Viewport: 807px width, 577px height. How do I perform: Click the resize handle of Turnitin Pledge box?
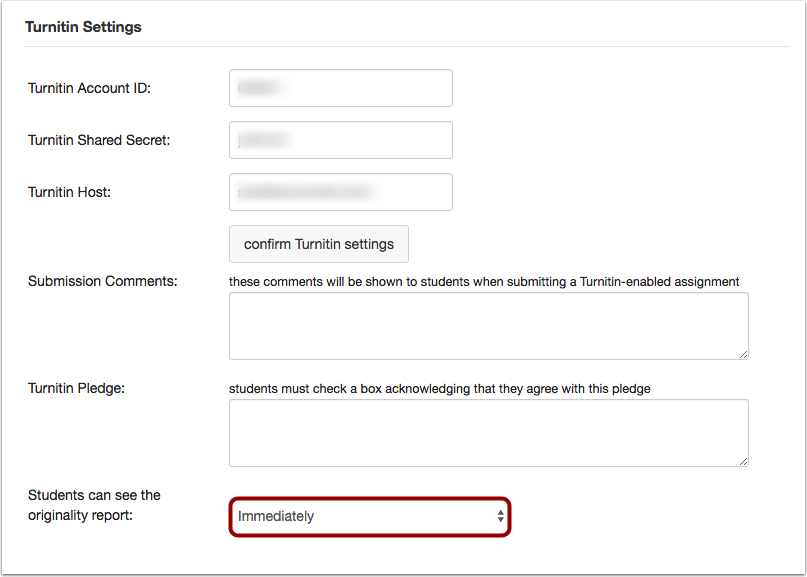point(745,460)
